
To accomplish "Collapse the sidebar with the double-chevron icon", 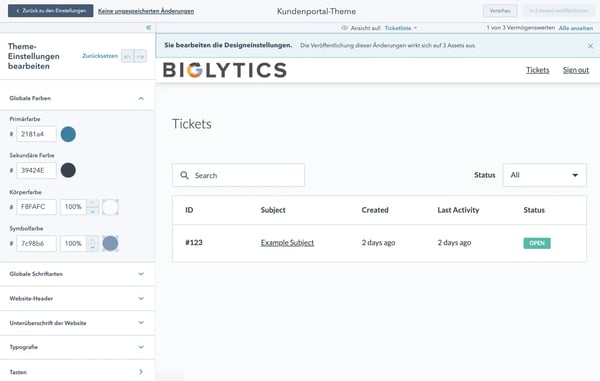I will click(x=148, y=28).
